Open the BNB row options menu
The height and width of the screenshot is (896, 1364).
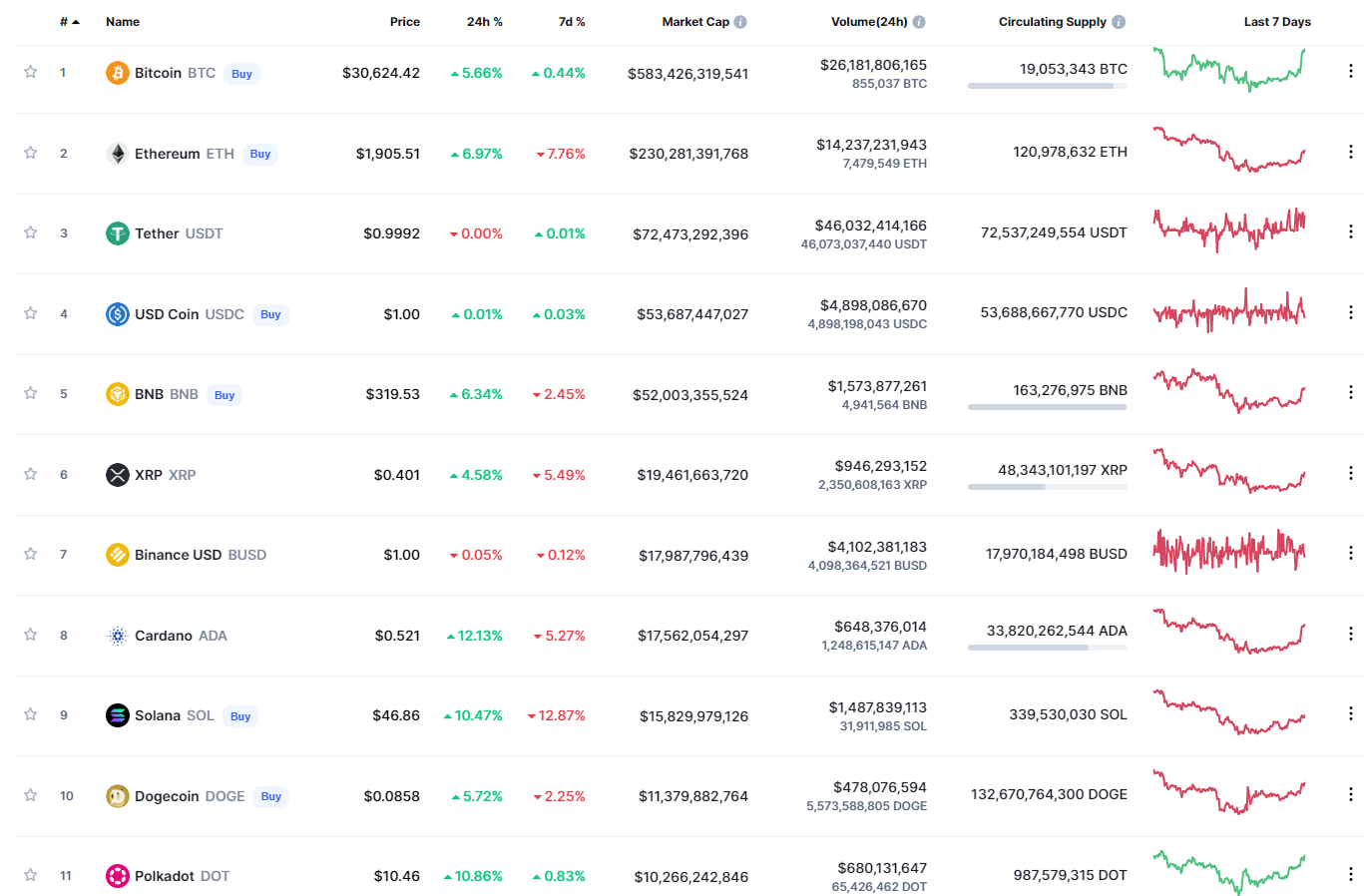coord(1351,392)
